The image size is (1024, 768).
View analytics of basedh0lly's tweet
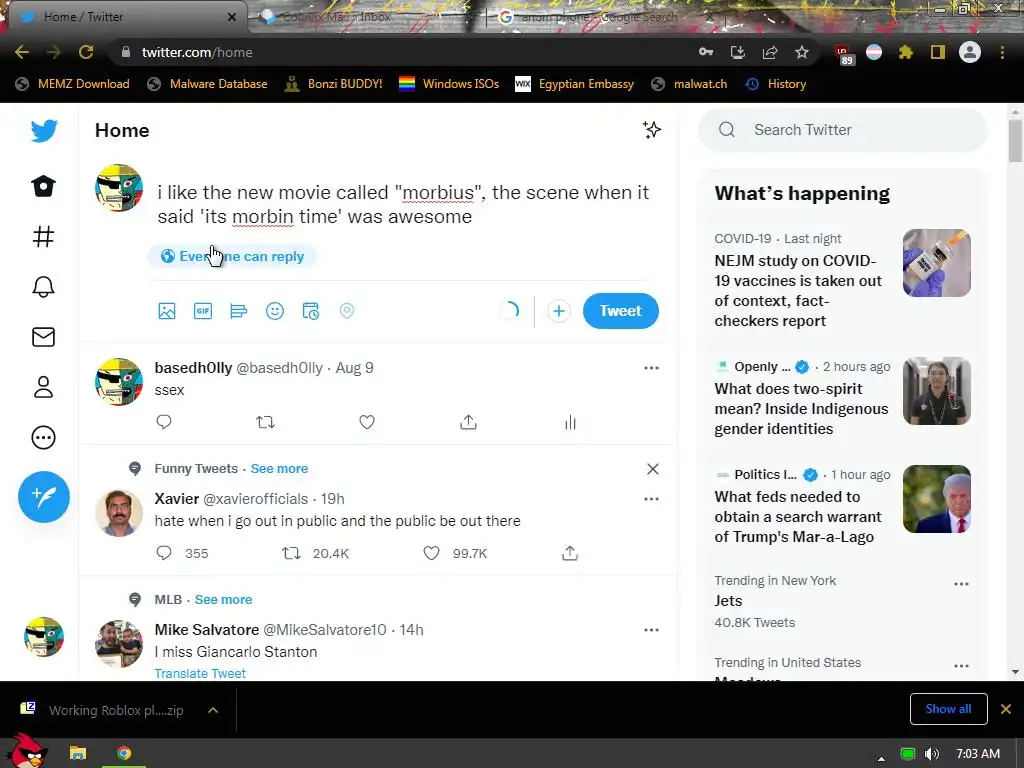(x=570, y=422)
